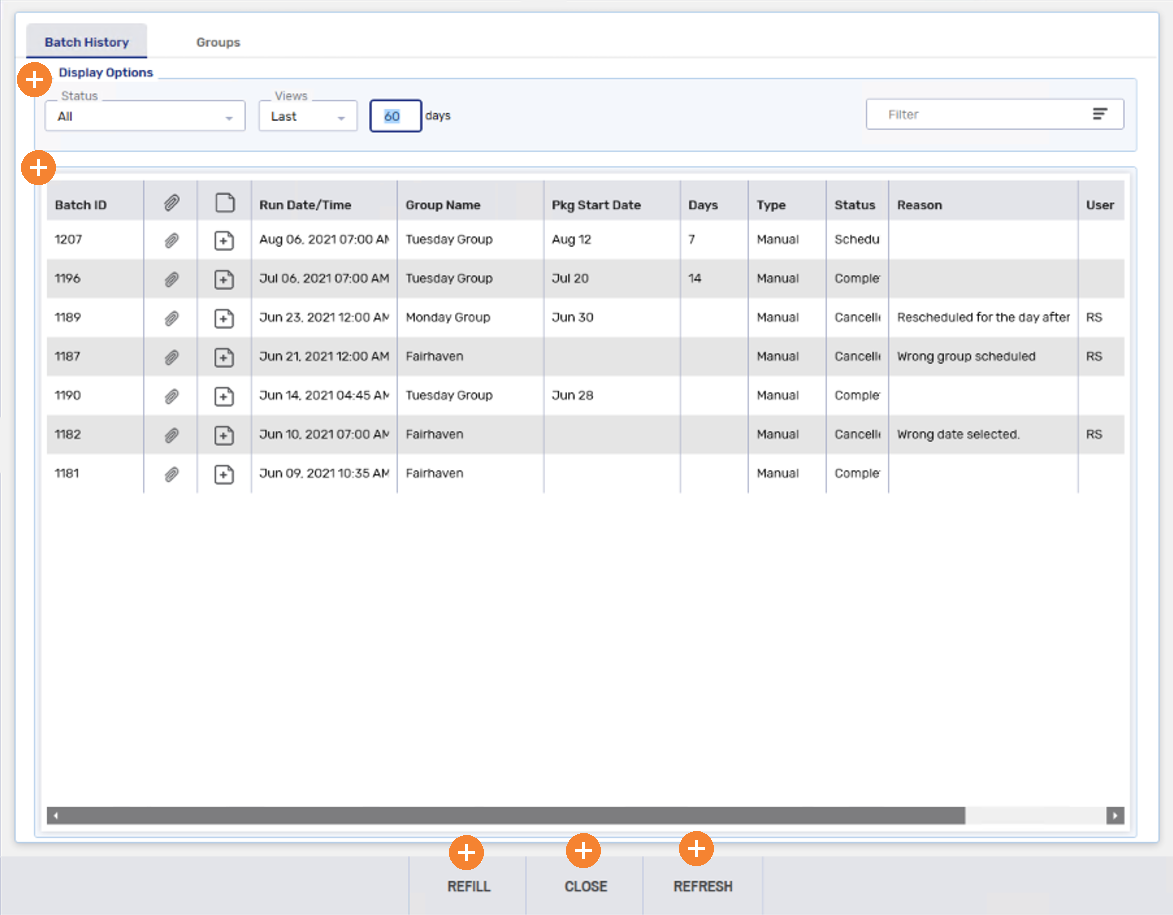Image resolution: width=1173 pixels, height=915 pixels.
Task: Open the Status dropdown showing All
Action: click(x=144, y=115)
